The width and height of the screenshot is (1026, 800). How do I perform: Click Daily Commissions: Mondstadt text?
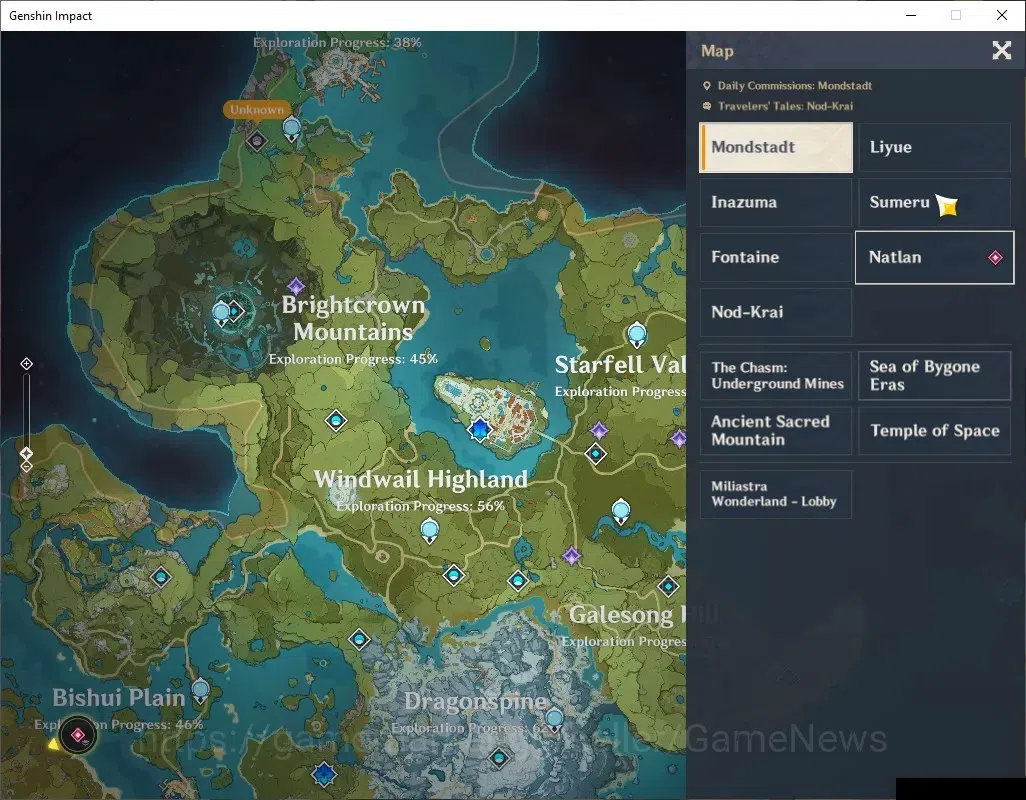tap(794, 86)
